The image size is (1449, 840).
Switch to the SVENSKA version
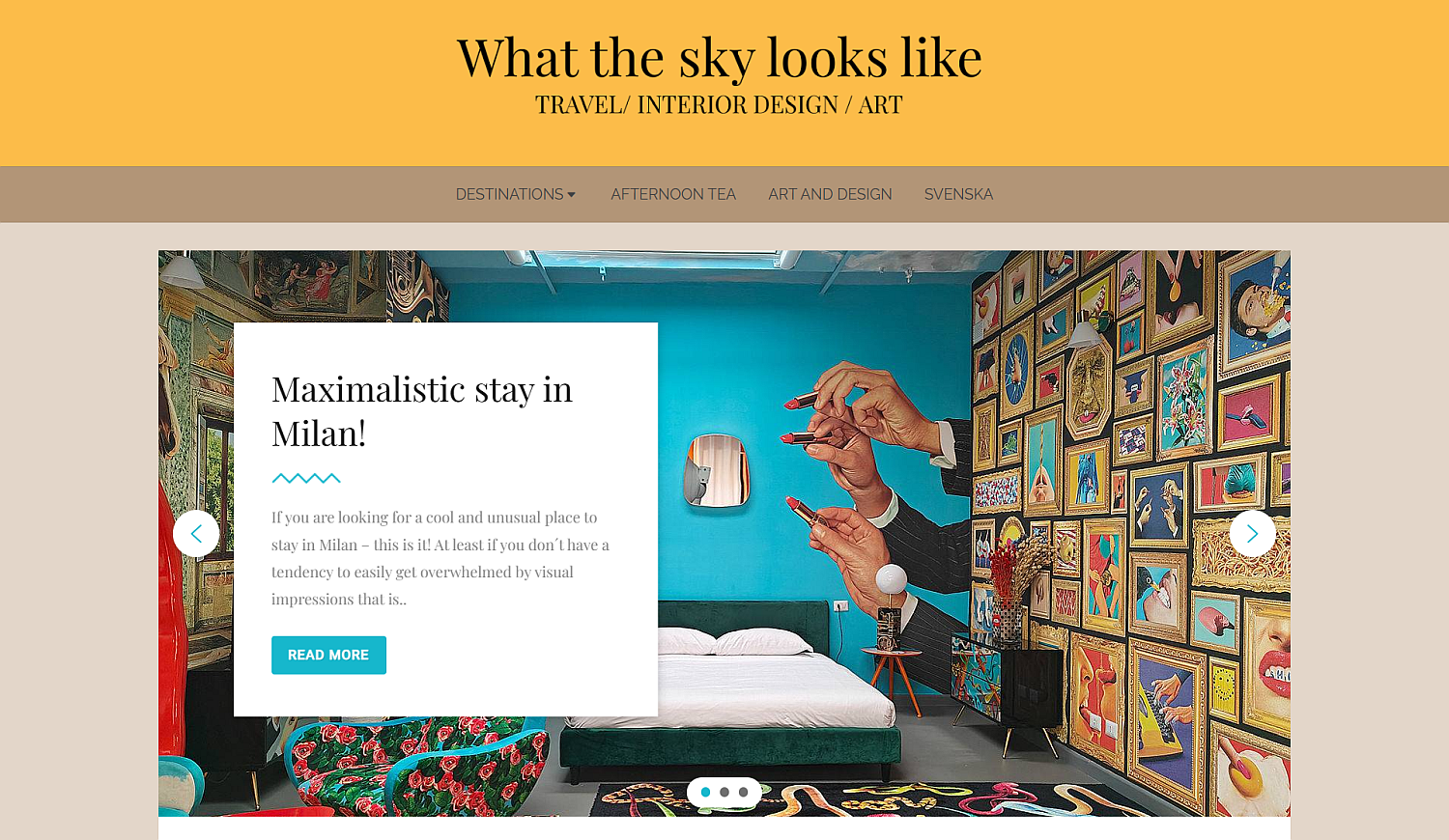[958, 194]
